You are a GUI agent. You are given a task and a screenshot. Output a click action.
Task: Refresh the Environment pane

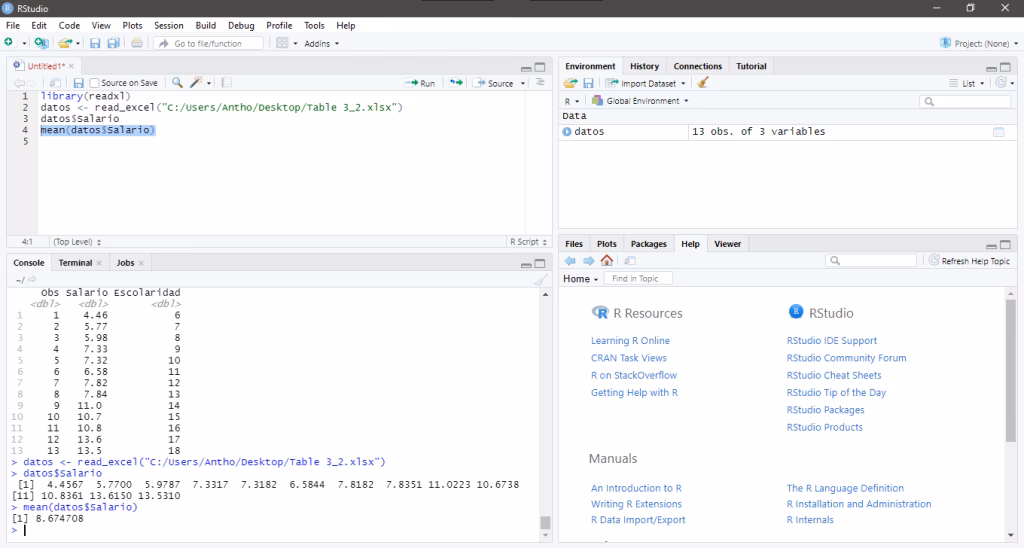[x=1000, y=83]
